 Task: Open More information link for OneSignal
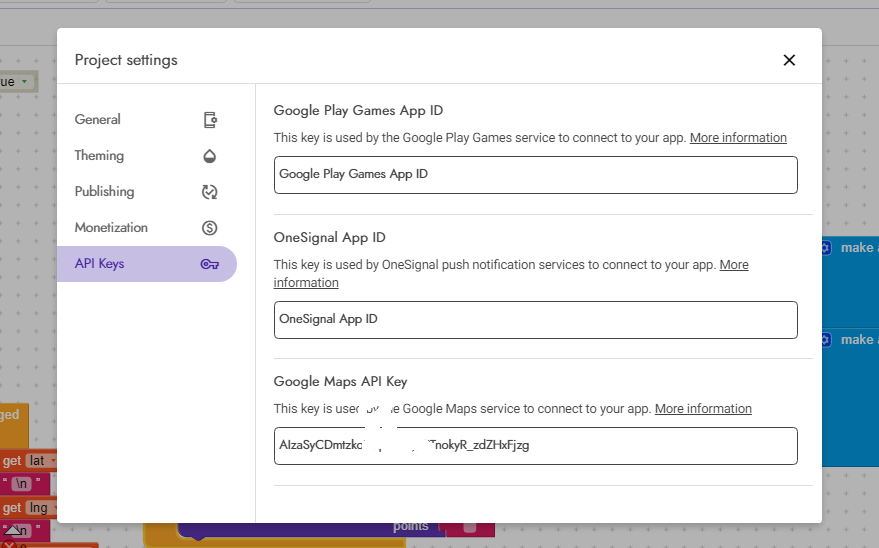(734, 265)
